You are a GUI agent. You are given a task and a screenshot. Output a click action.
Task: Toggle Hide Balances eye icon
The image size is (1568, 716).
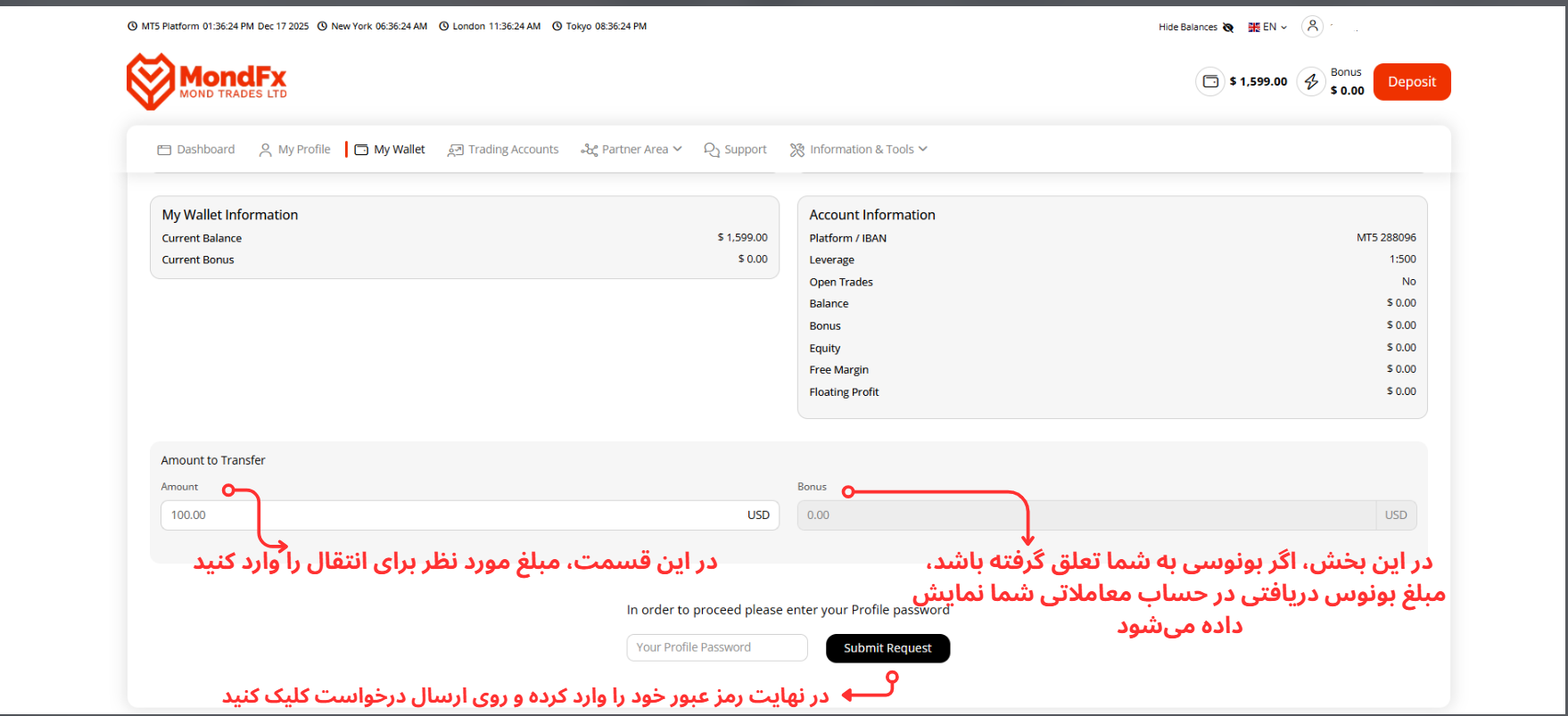[1228, 28]
